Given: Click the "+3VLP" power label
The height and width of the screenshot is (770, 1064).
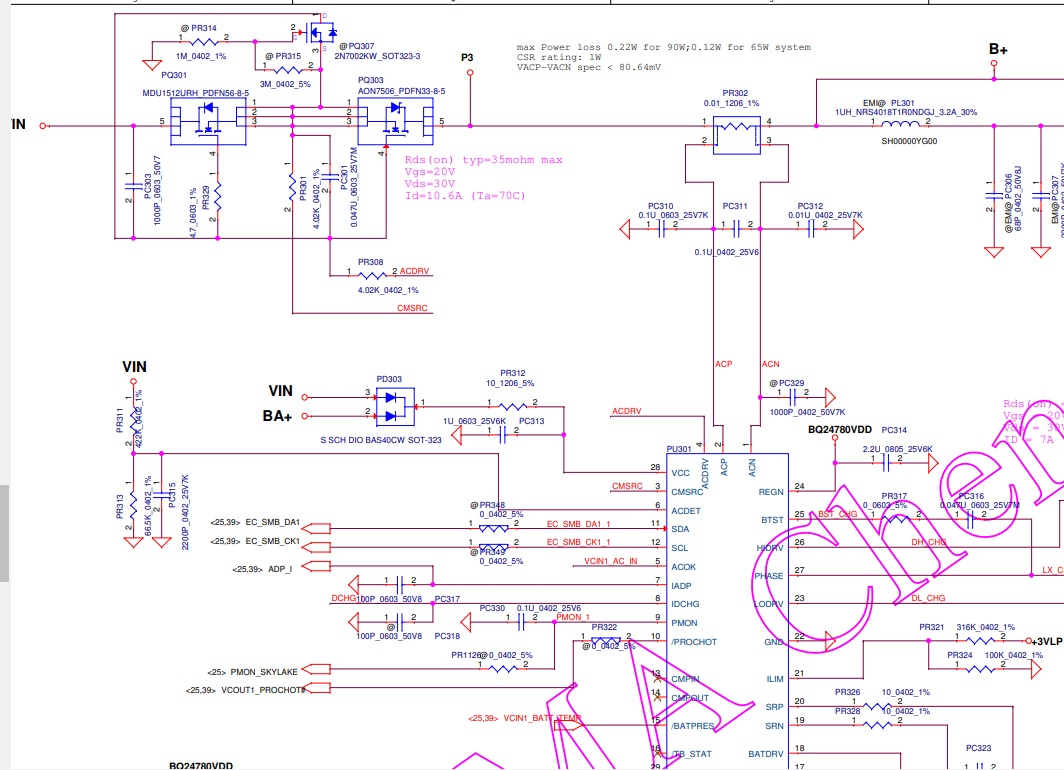Looking at the screenshot, I should tap(1047, 642).
